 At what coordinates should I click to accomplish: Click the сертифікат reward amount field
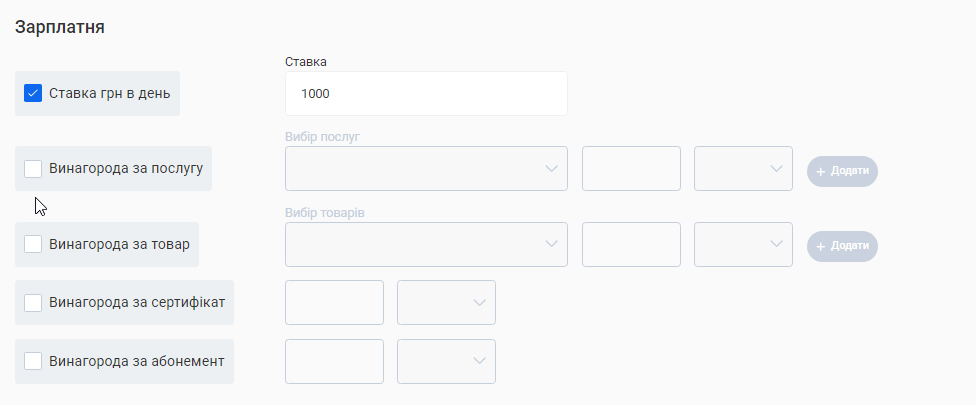(334, 302)
